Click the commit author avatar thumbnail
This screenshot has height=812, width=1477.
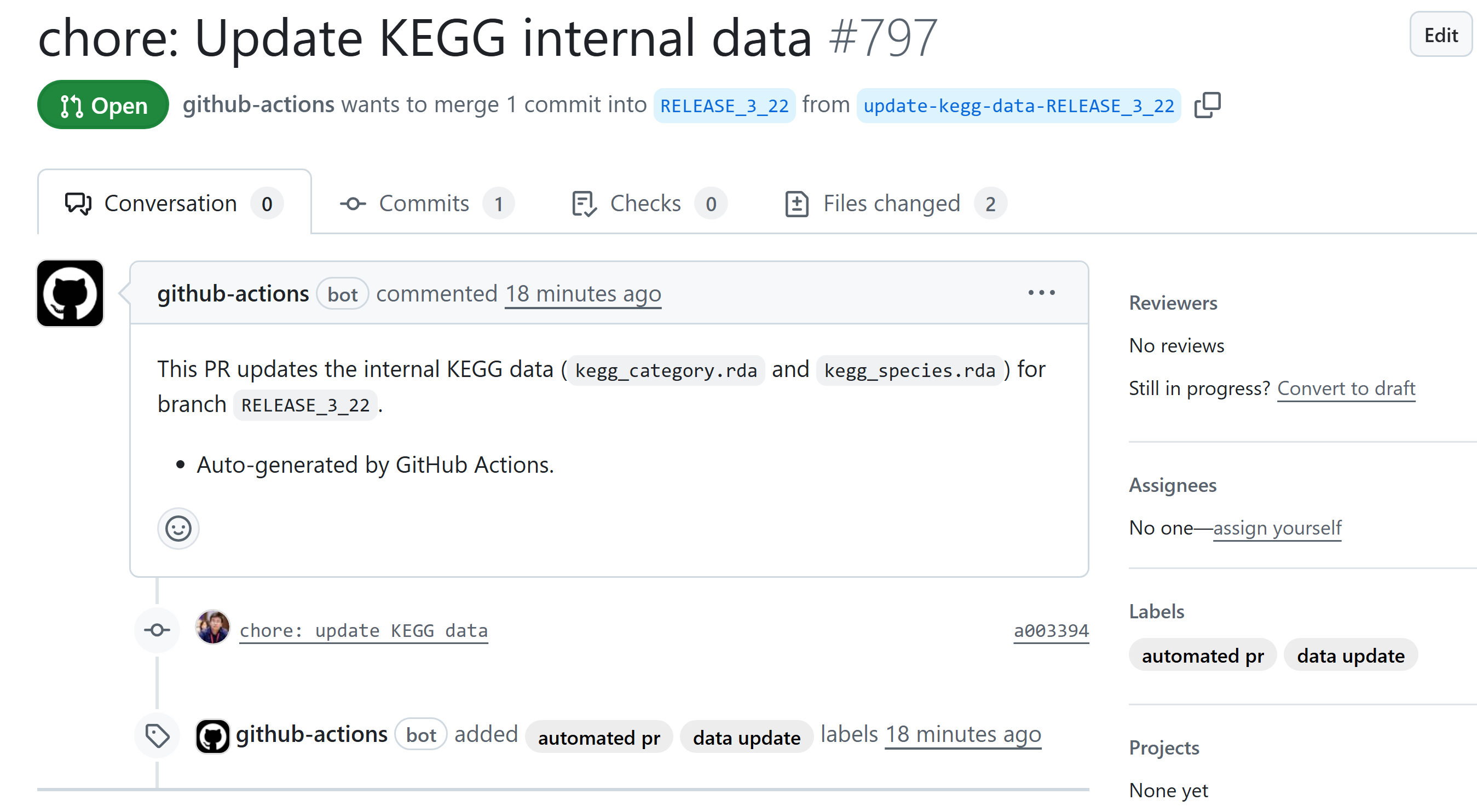coord(213,628)
